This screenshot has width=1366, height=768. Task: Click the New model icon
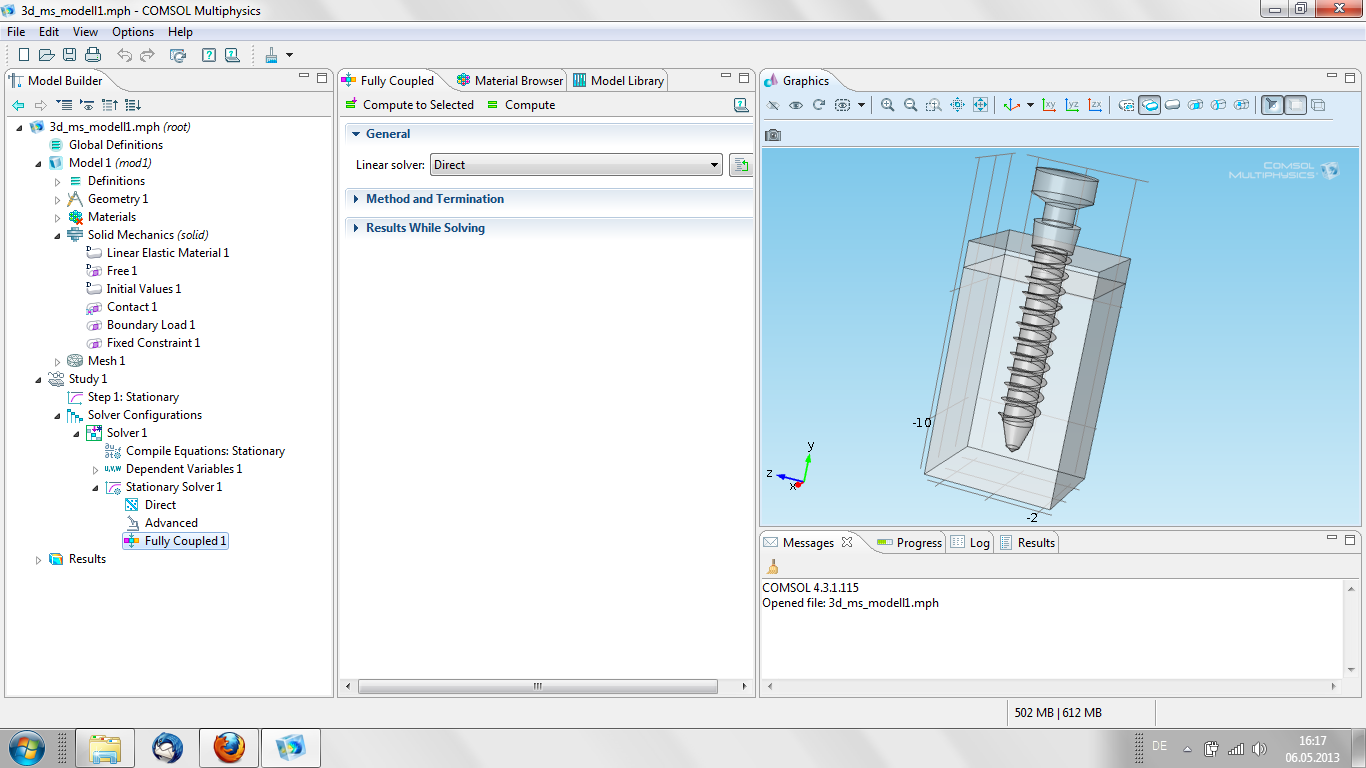point(24,55)
